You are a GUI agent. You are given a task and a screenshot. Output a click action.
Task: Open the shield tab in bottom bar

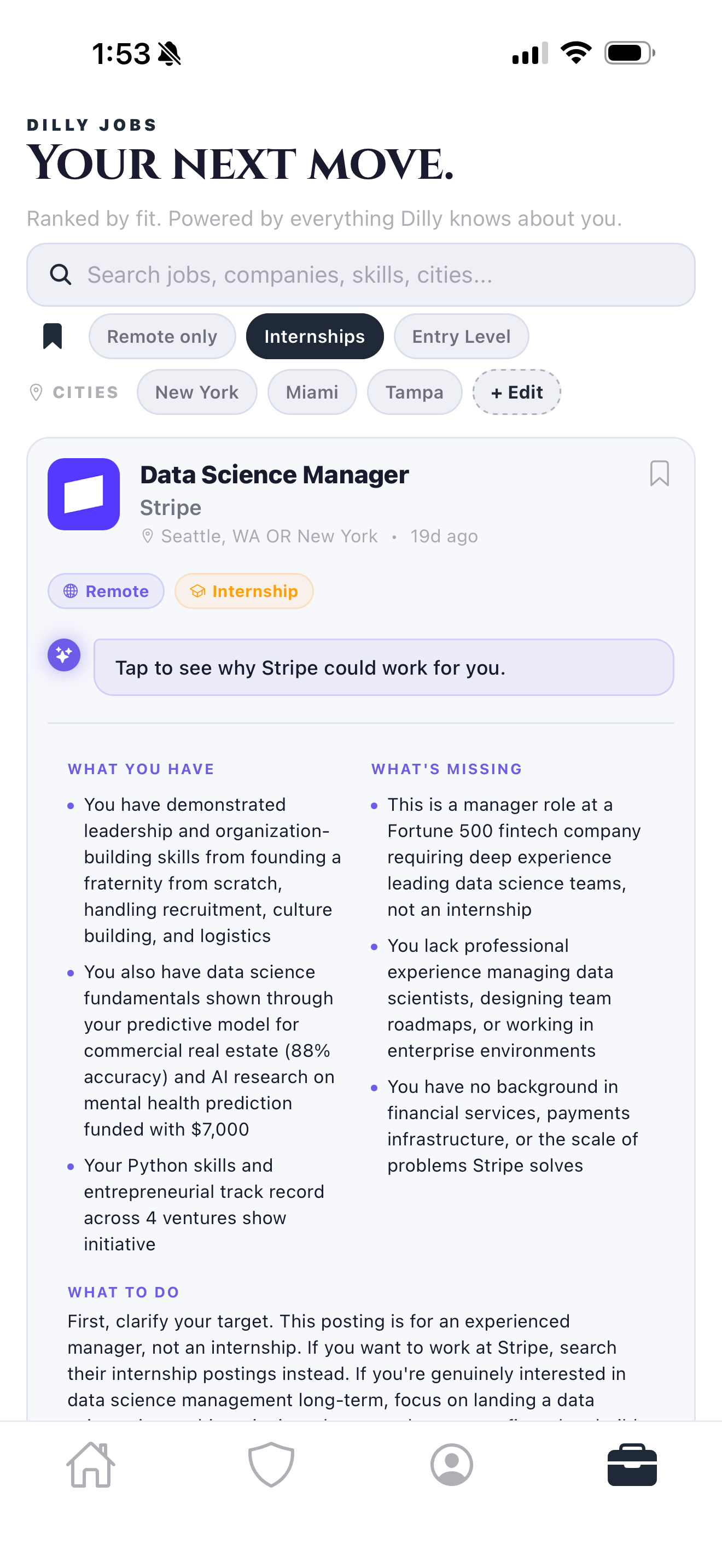pos(271,1465)
